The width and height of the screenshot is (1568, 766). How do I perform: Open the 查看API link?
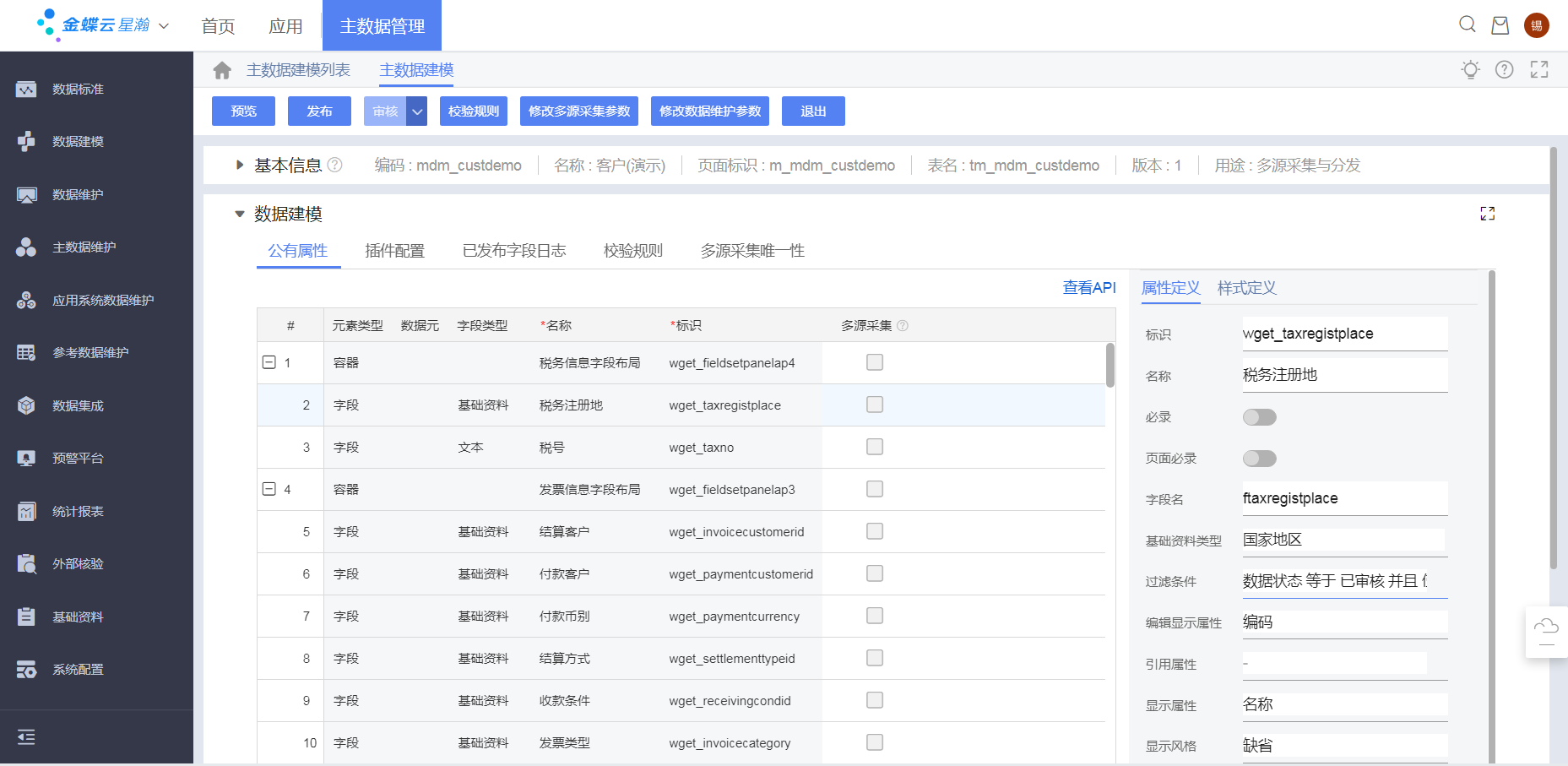click(x=1089, y=288)
